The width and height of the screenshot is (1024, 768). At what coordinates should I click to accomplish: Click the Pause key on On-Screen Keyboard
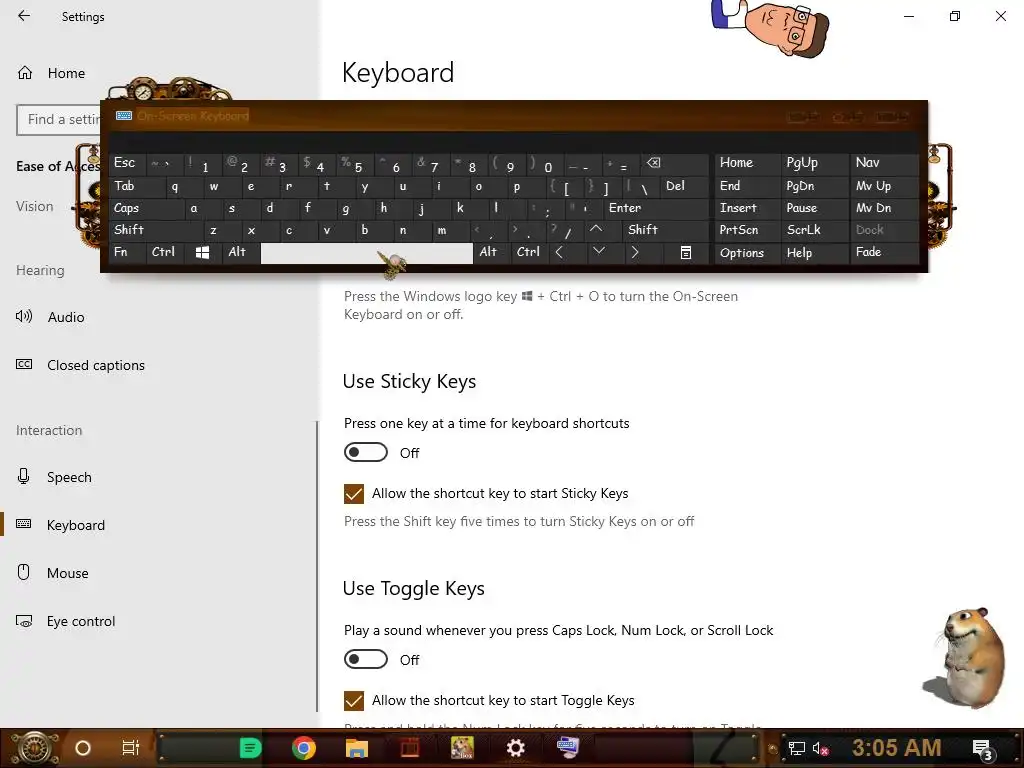816,208
